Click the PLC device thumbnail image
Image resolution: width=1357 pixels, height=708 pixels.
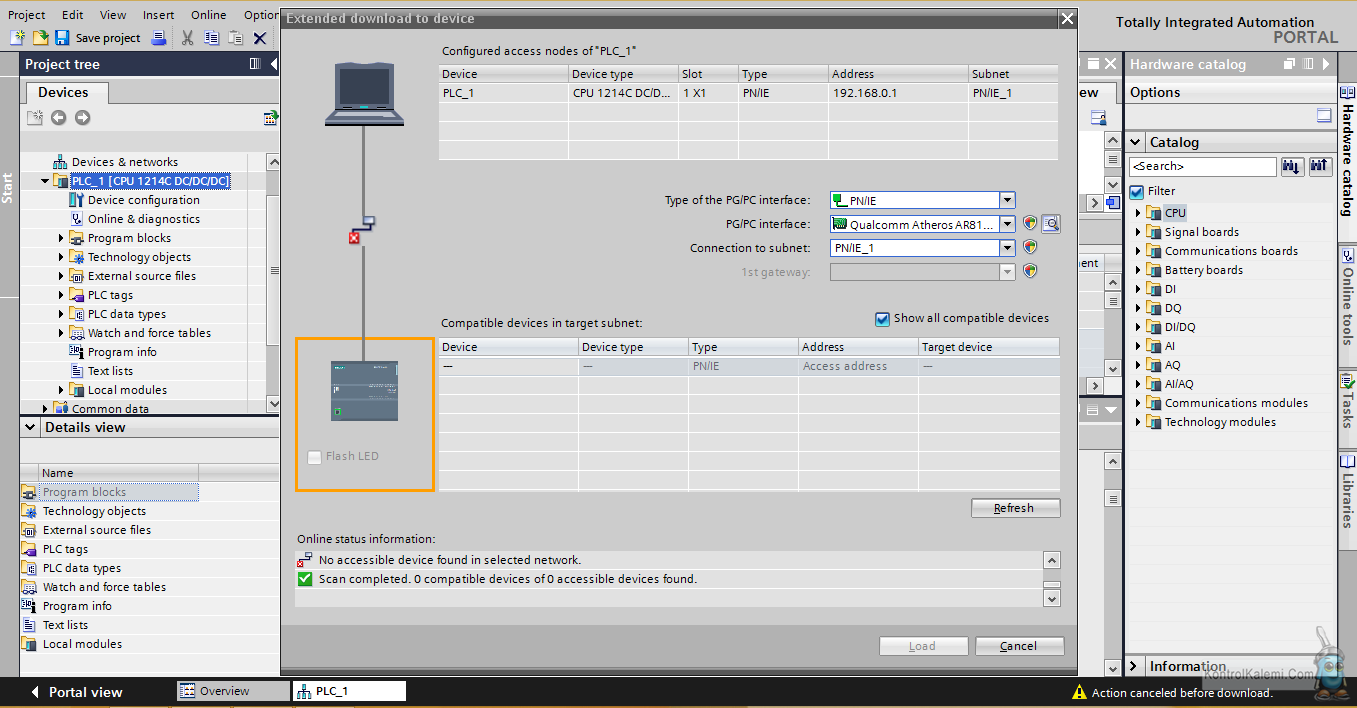click(x=364, y=390)
